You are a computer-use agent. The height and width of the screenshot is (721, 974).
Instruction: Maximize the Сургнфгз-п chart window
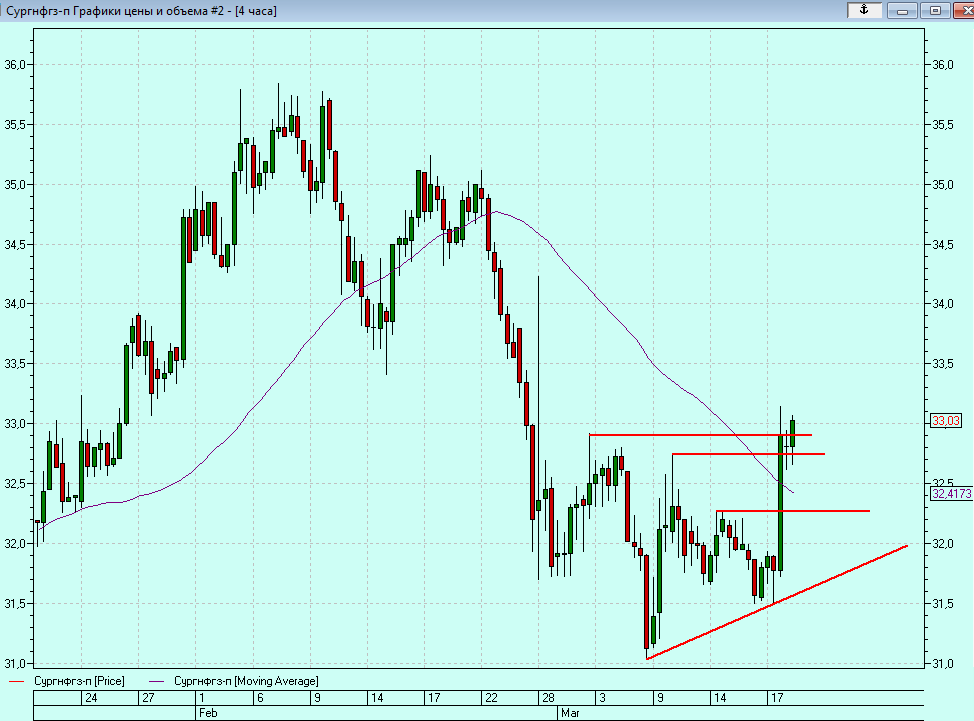pyautogui.click(x=935, y=10)
